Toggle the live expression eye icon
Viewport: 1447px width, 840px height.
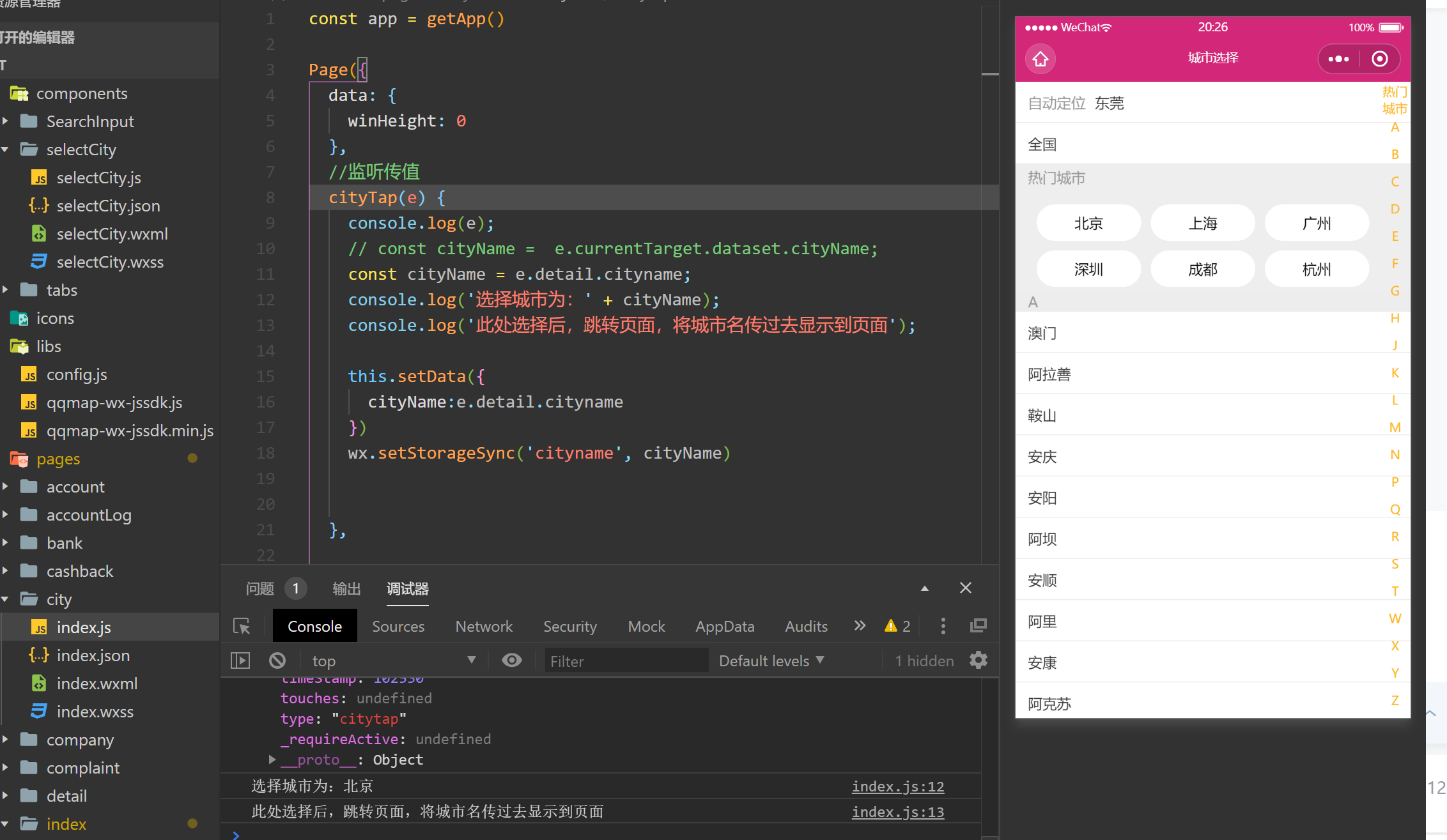[x=512, y=661]
